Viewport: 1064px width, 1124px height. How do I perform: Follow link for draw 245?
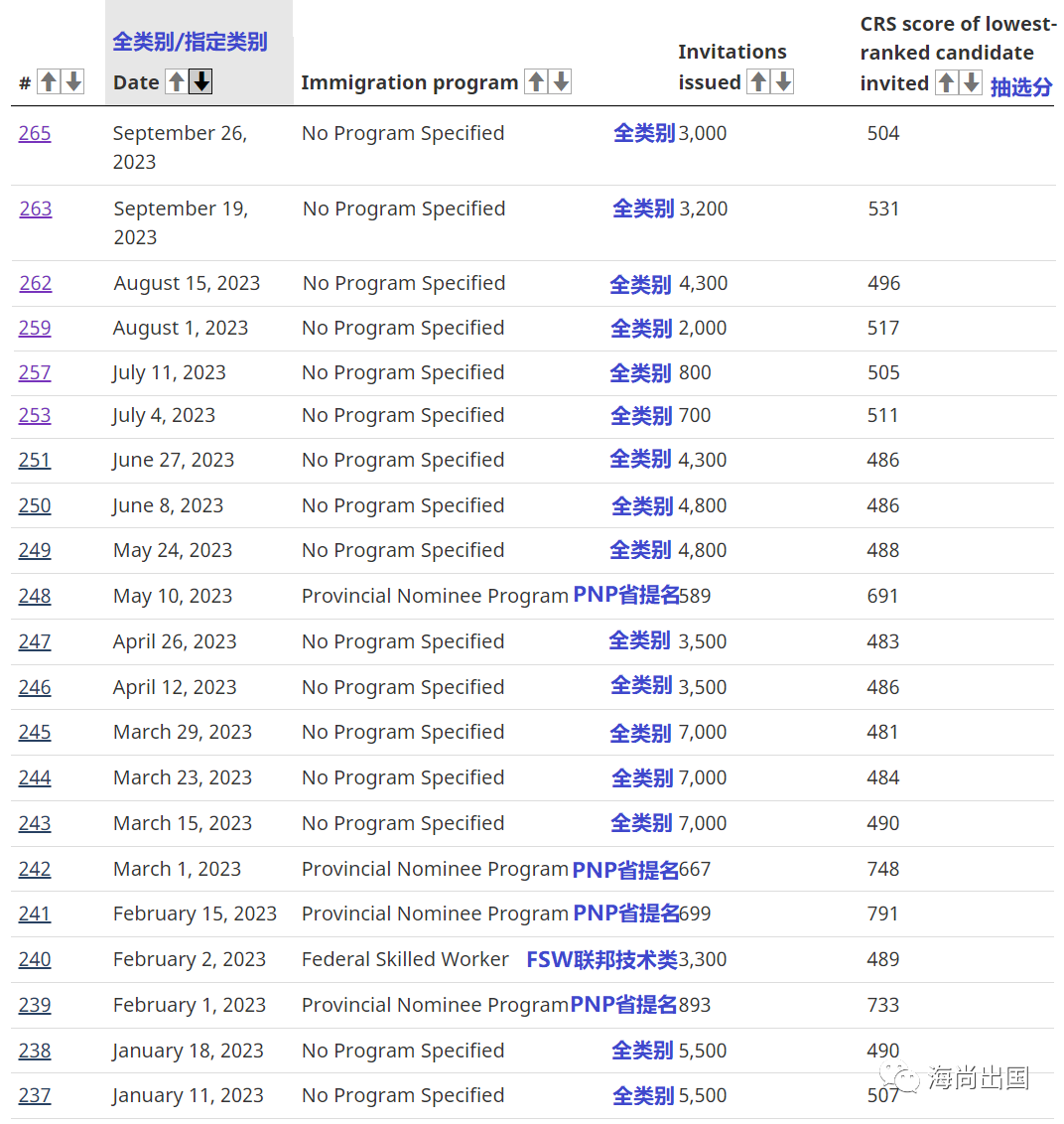(x=35, y=732)
